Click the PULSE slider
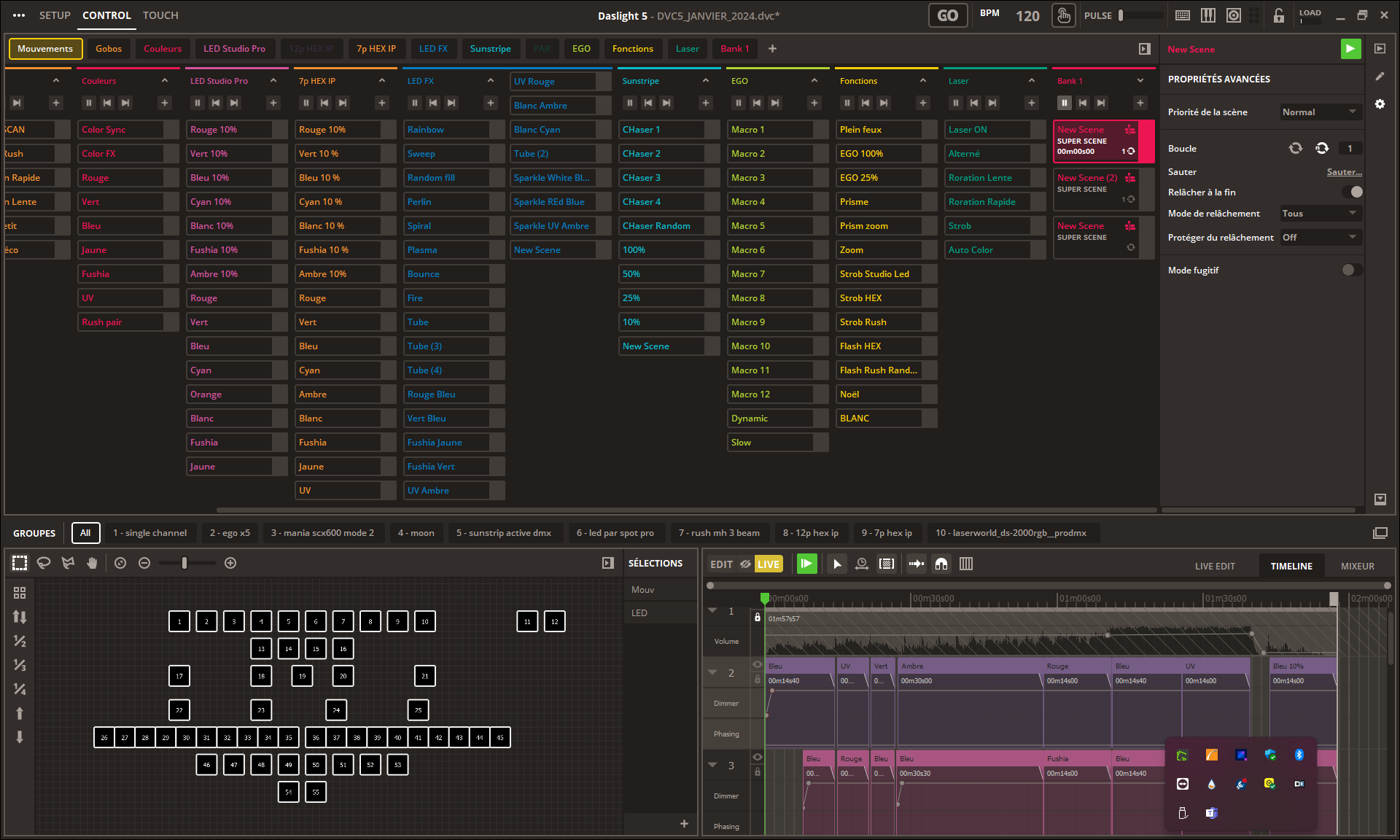Image resolution: width=1400 pixels, height=840 pixels. (1141, 15)
